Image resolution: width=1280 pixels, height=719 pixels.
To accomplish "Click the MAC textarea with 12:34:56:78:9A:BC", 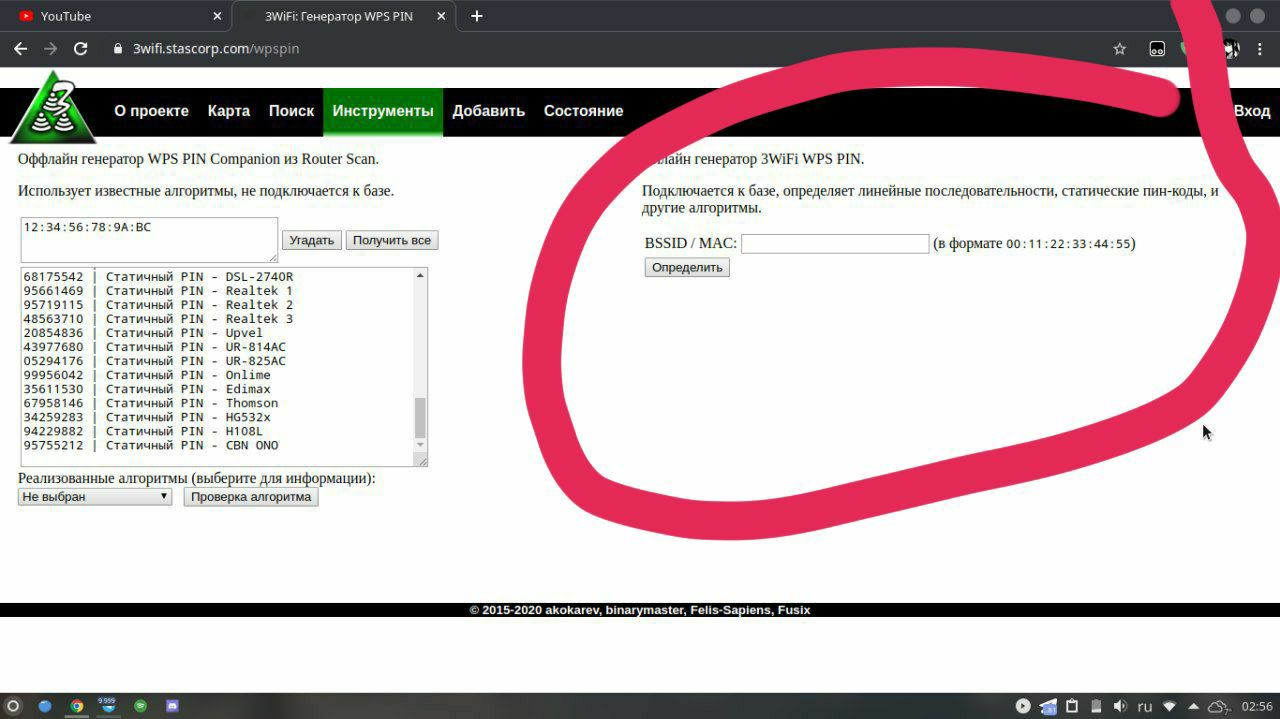I will 149,240.
